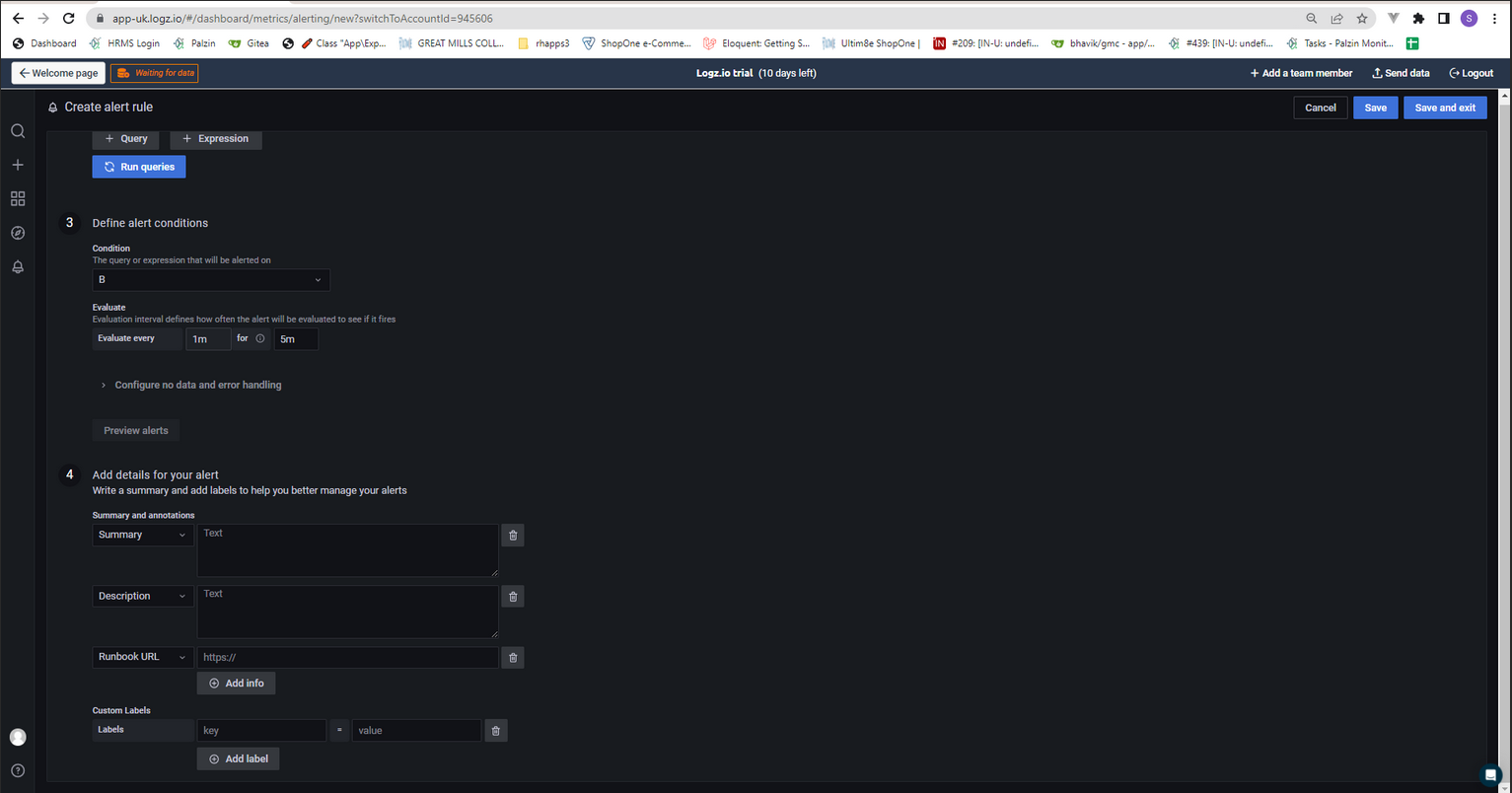Image resolution: width=1512 pixels, height=793 pixels.
Task: Open the Palzin bookmark
Action: pos(194,43)
